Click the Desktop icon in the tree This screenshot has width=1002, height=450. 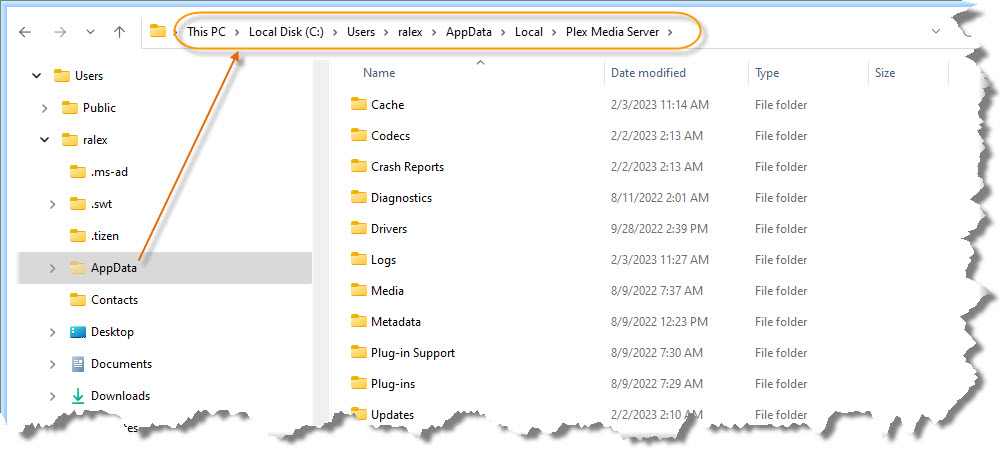(x=78, y=332)
